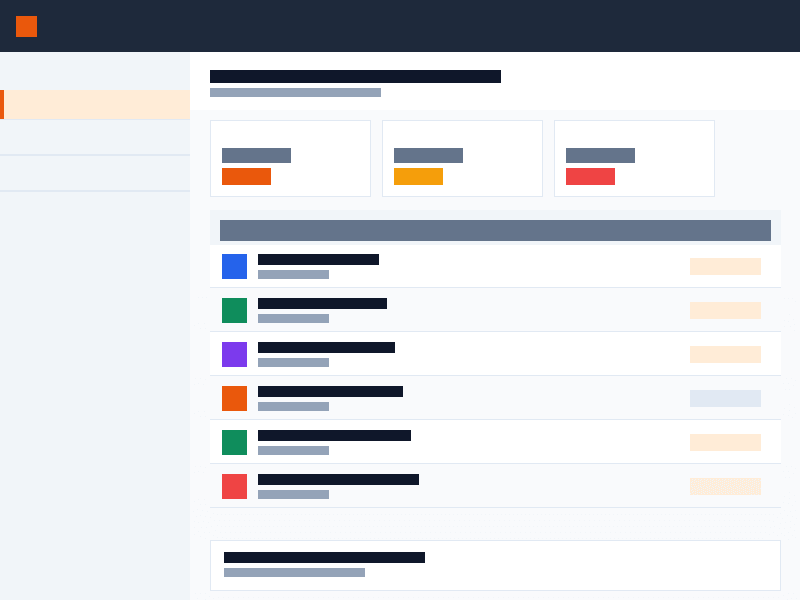This screenshot has width=800, height=600.
Task: Click the red badge button in the third card
Action: point(590,176)
